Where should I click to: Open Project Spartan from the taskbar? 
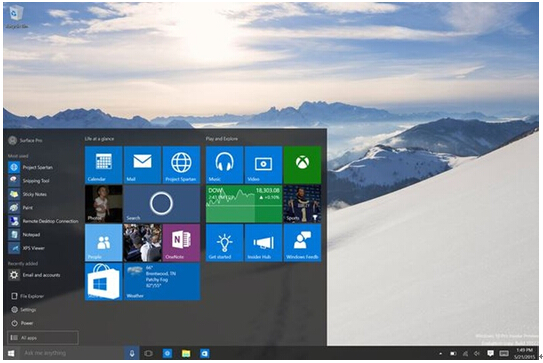(168, 353)
